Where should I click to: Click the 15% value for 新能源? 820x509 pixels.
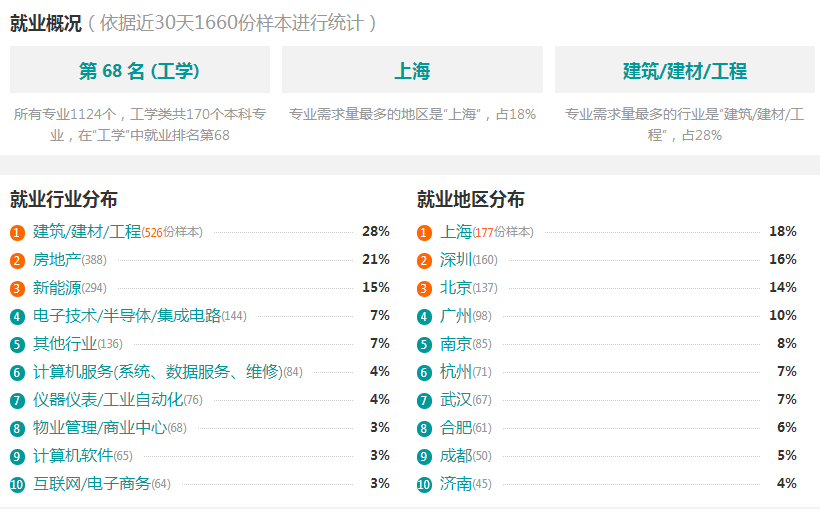tap(376, 287)
